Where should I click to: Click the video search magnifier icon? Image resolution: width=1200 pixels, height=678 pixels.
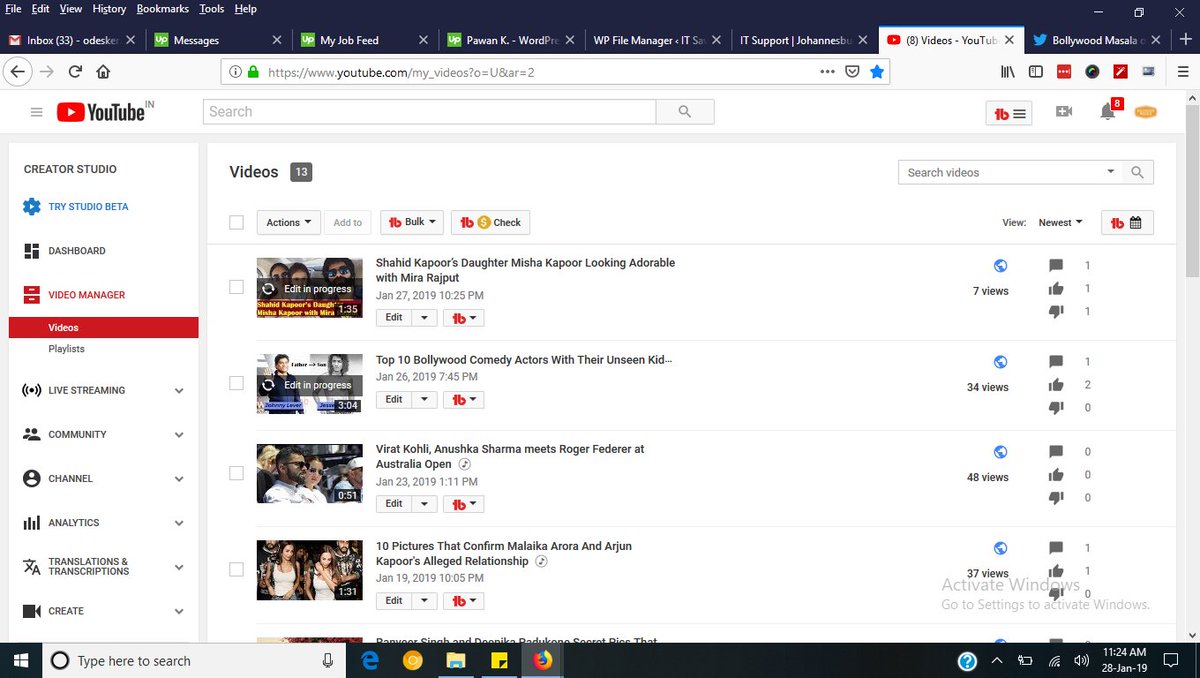pos(1138,172)
